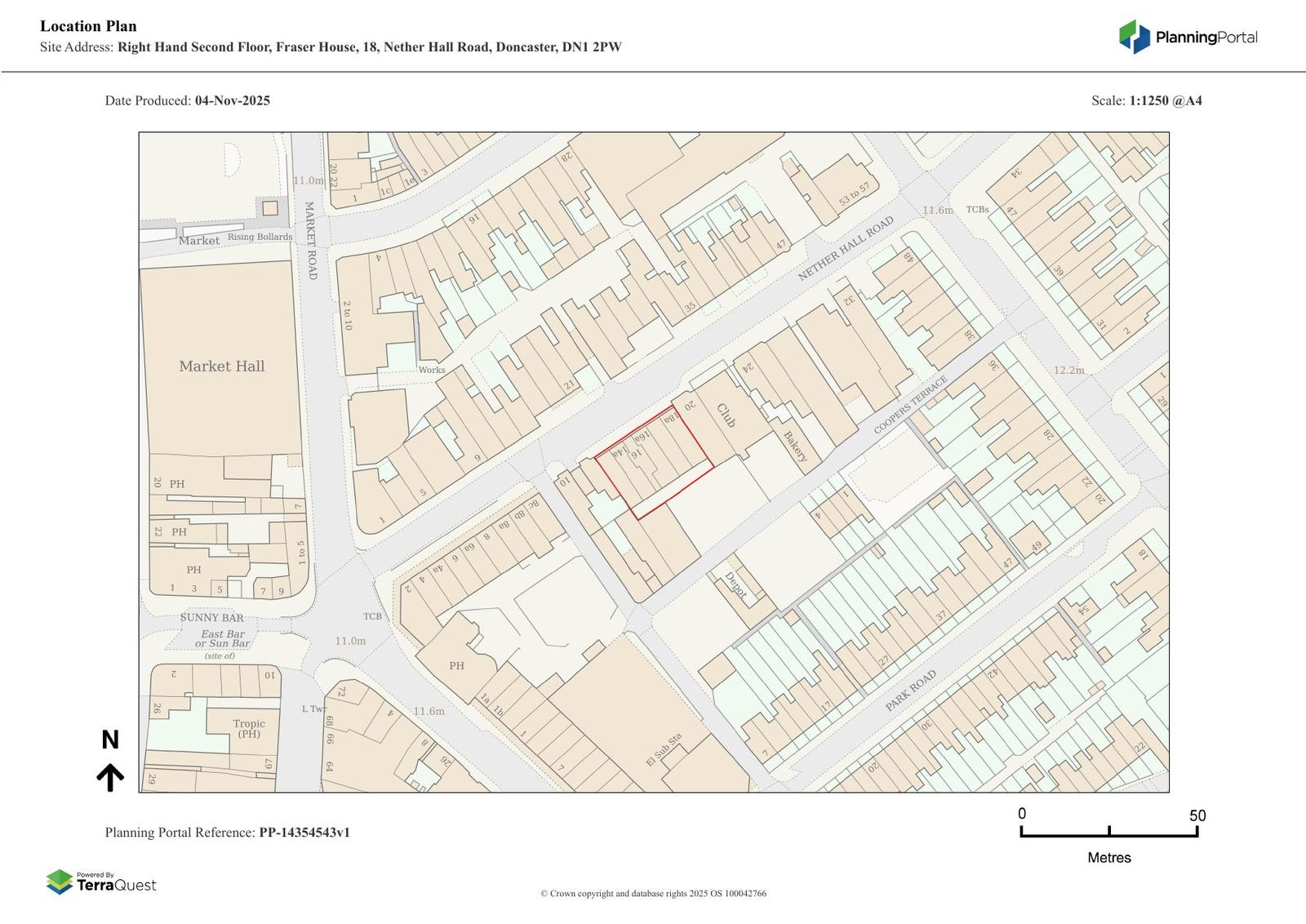Select the Nether Hall Road street label

[846, 249]
